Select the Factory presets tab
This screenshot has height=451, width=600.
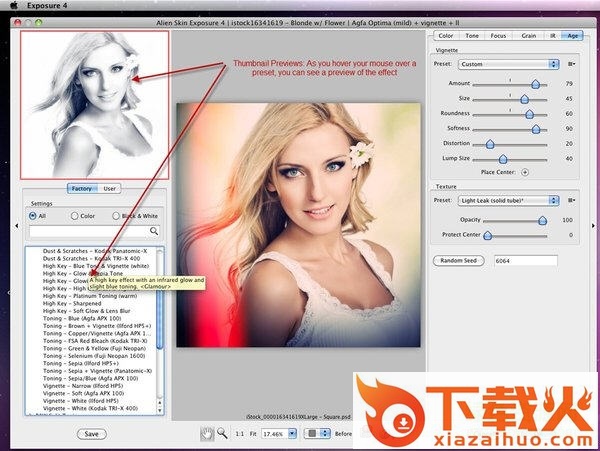click(82, 189)
